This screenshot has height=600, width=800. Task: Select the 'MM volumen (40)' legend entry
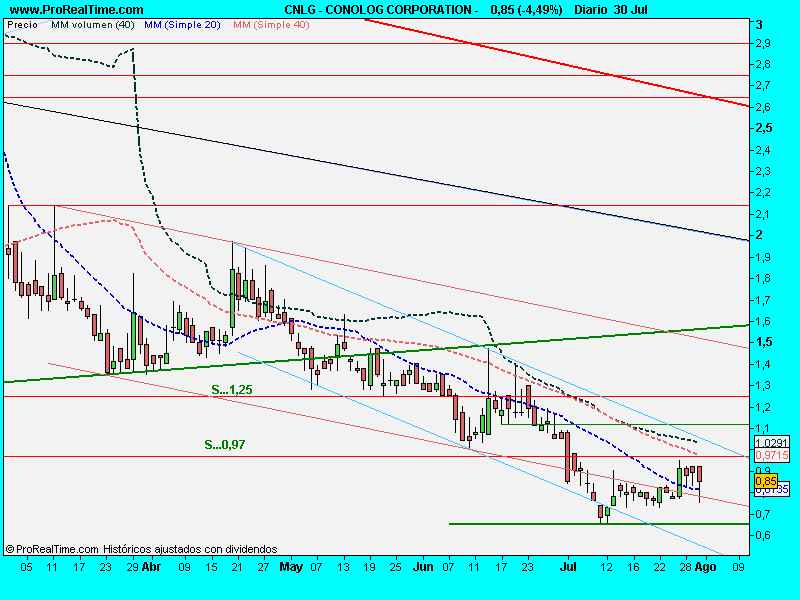pos(93,24)
